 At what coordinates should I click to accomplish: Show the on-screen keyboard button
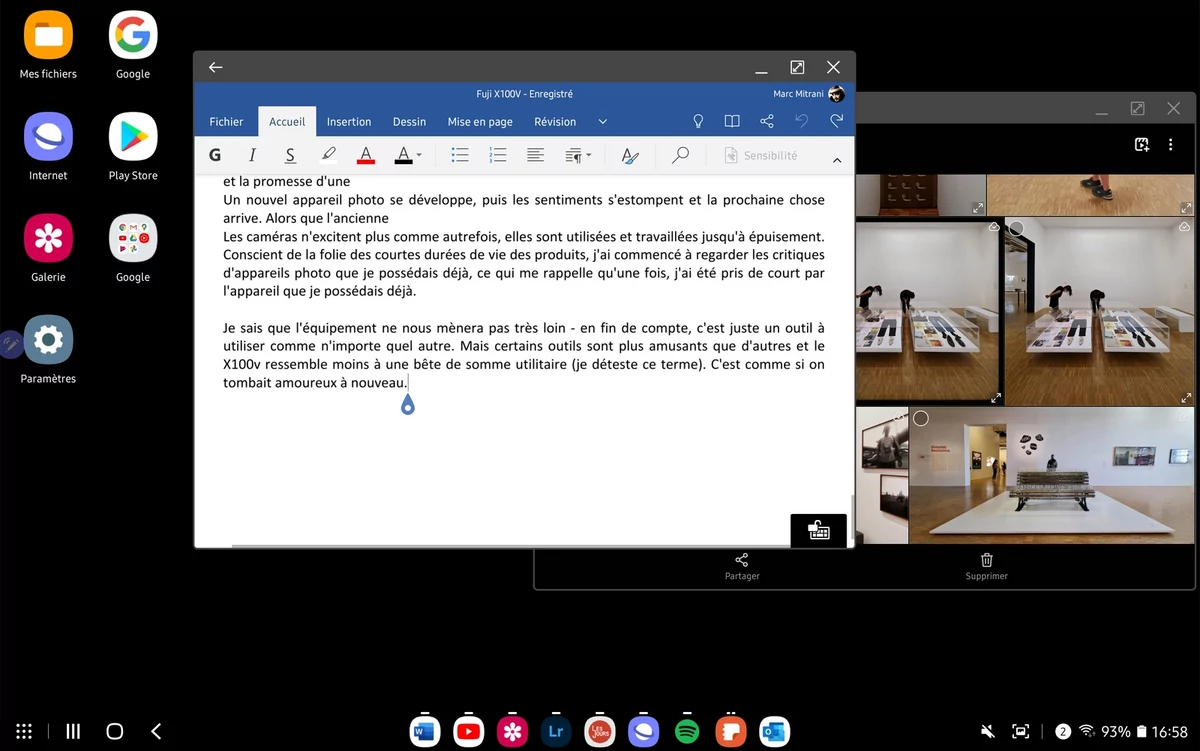point(819,530)
